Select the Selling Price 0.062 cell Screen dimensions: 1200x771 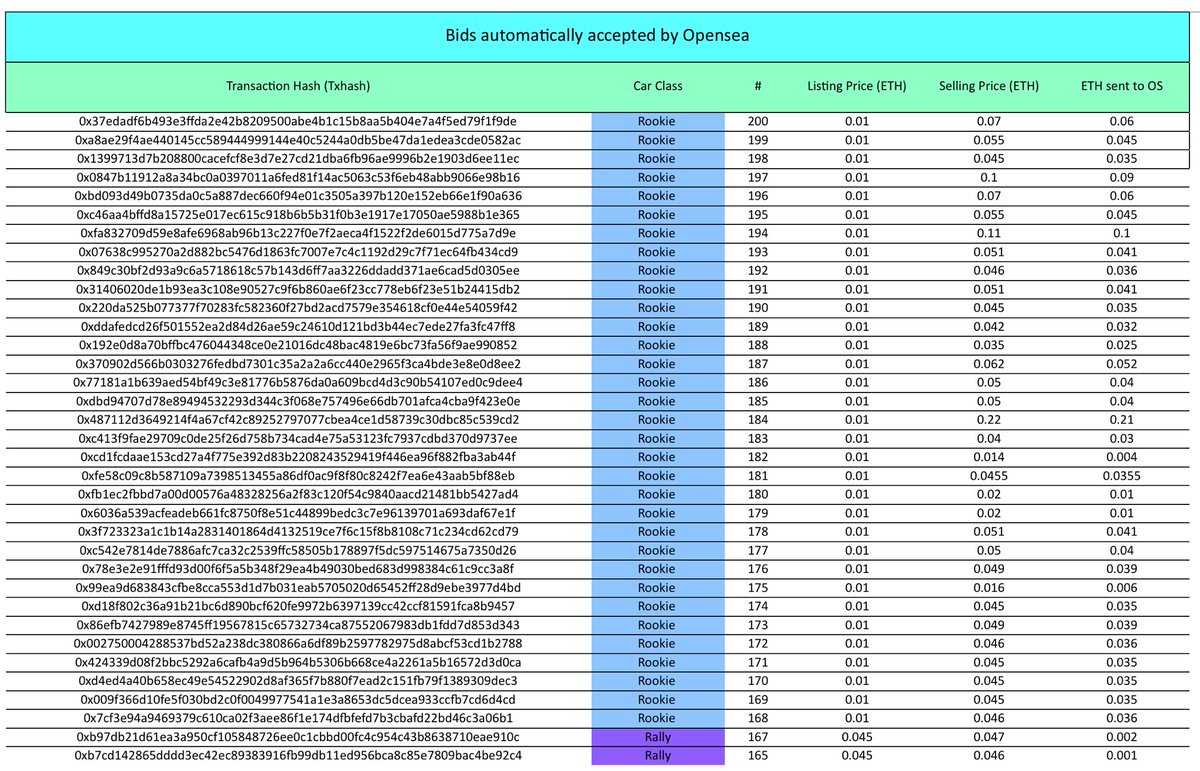[x=989, y=363]
